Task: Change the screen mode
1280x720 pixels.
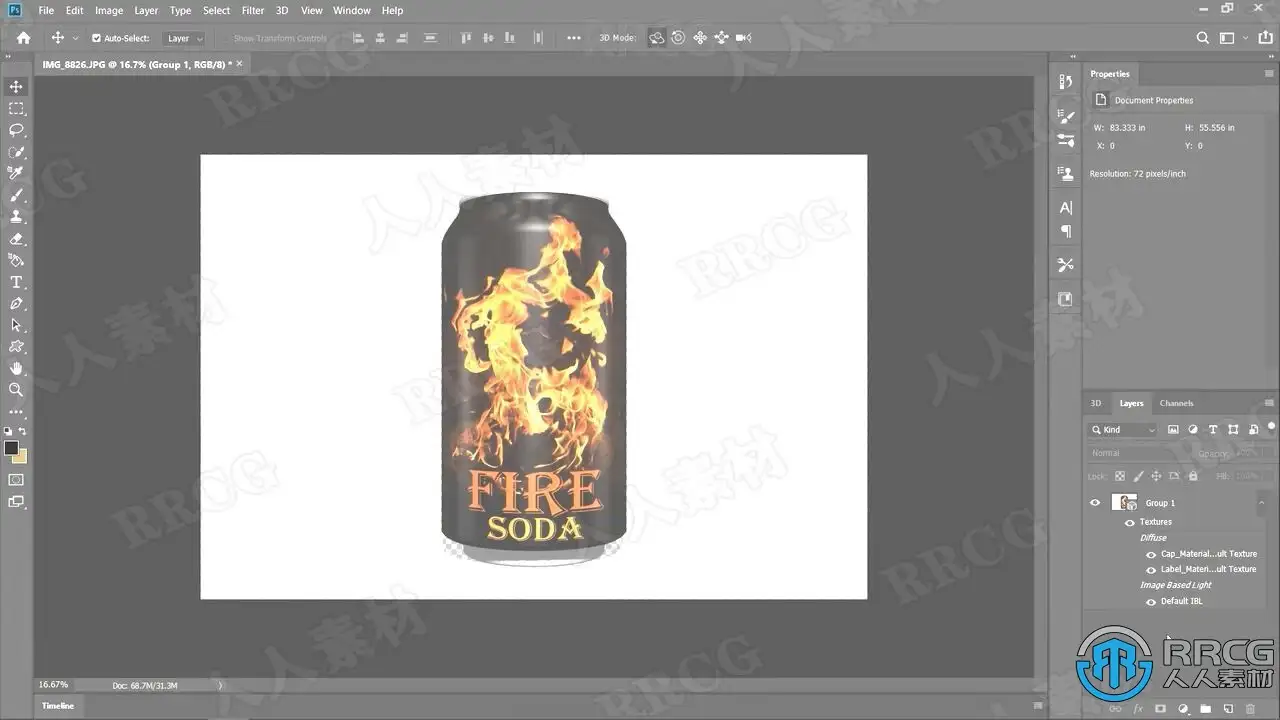Action: 16,502
